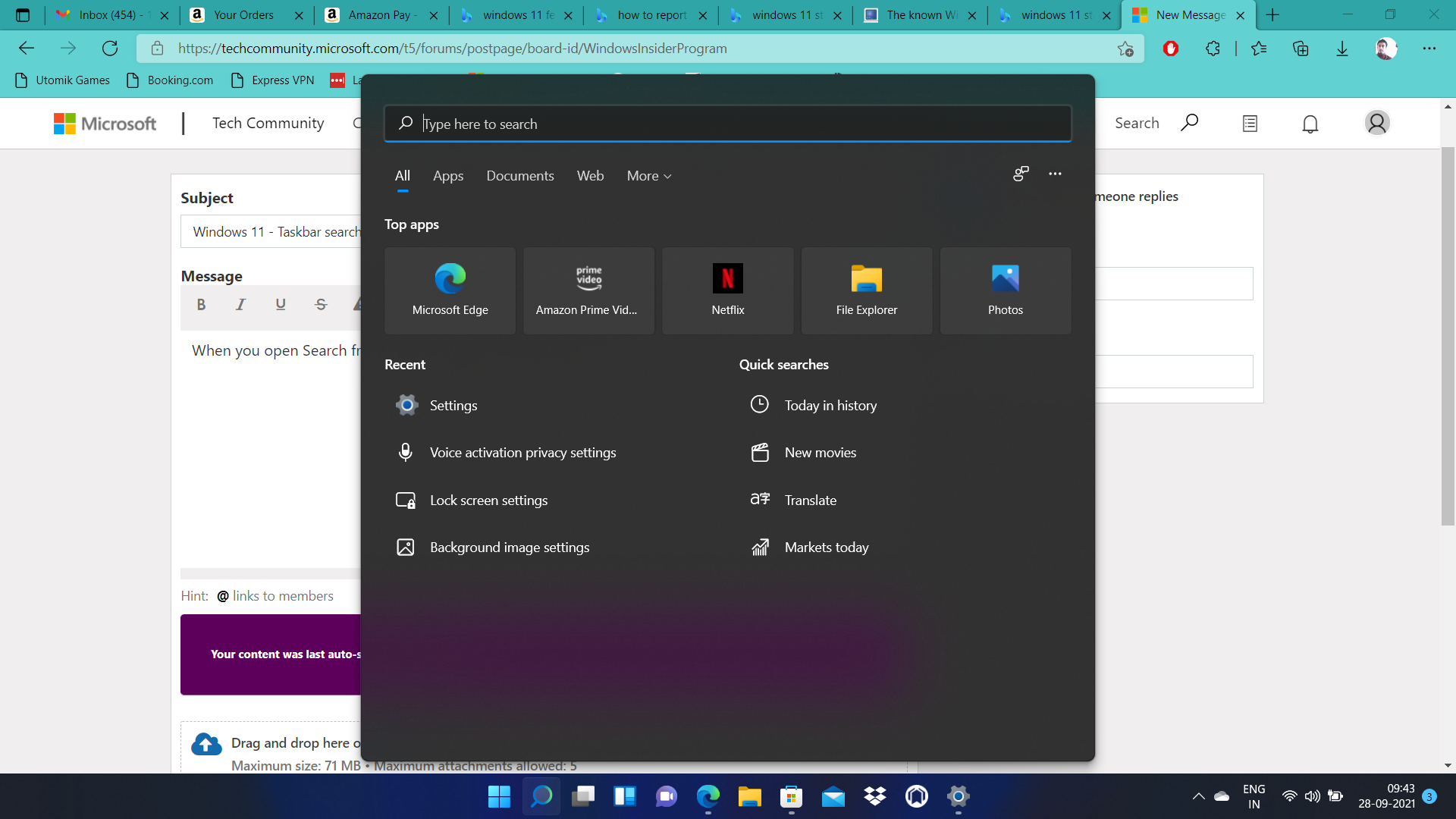
Task: Open the Netflix app tile
Action: point(728,290)
